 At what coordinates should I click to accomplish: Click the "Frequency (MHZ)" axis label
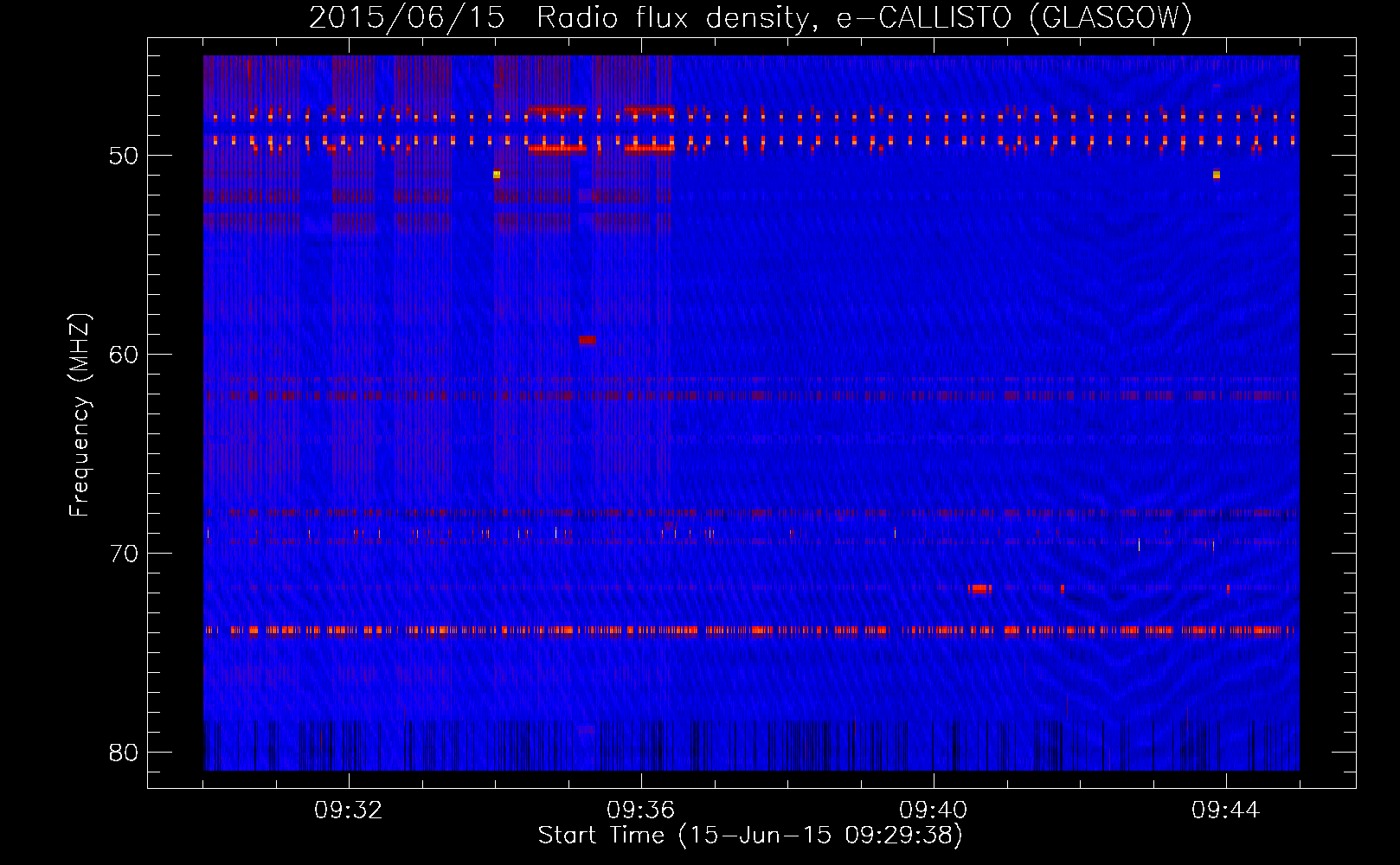coord(80,415)
